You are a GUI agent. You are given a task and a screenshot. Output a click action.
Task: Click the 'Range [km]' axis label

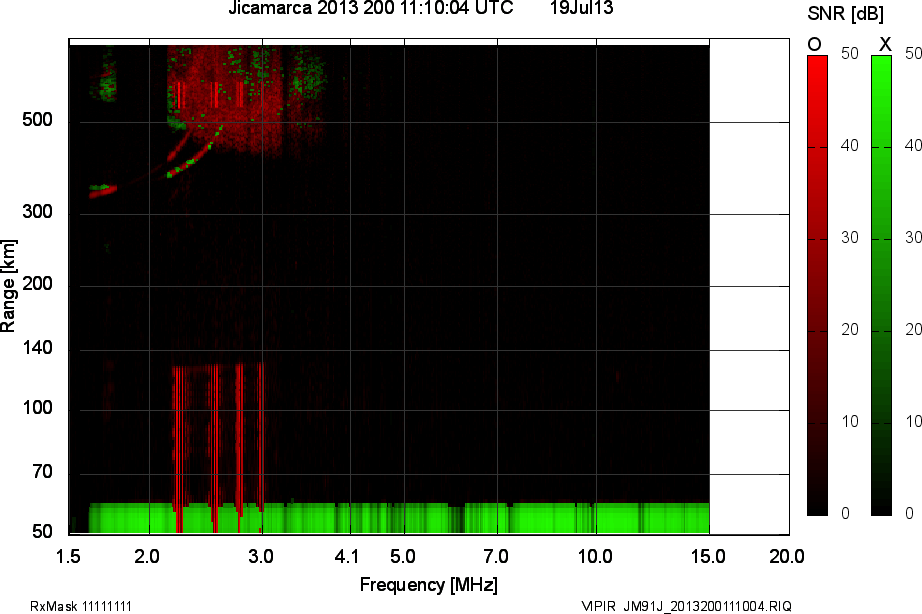click(8, 286)
